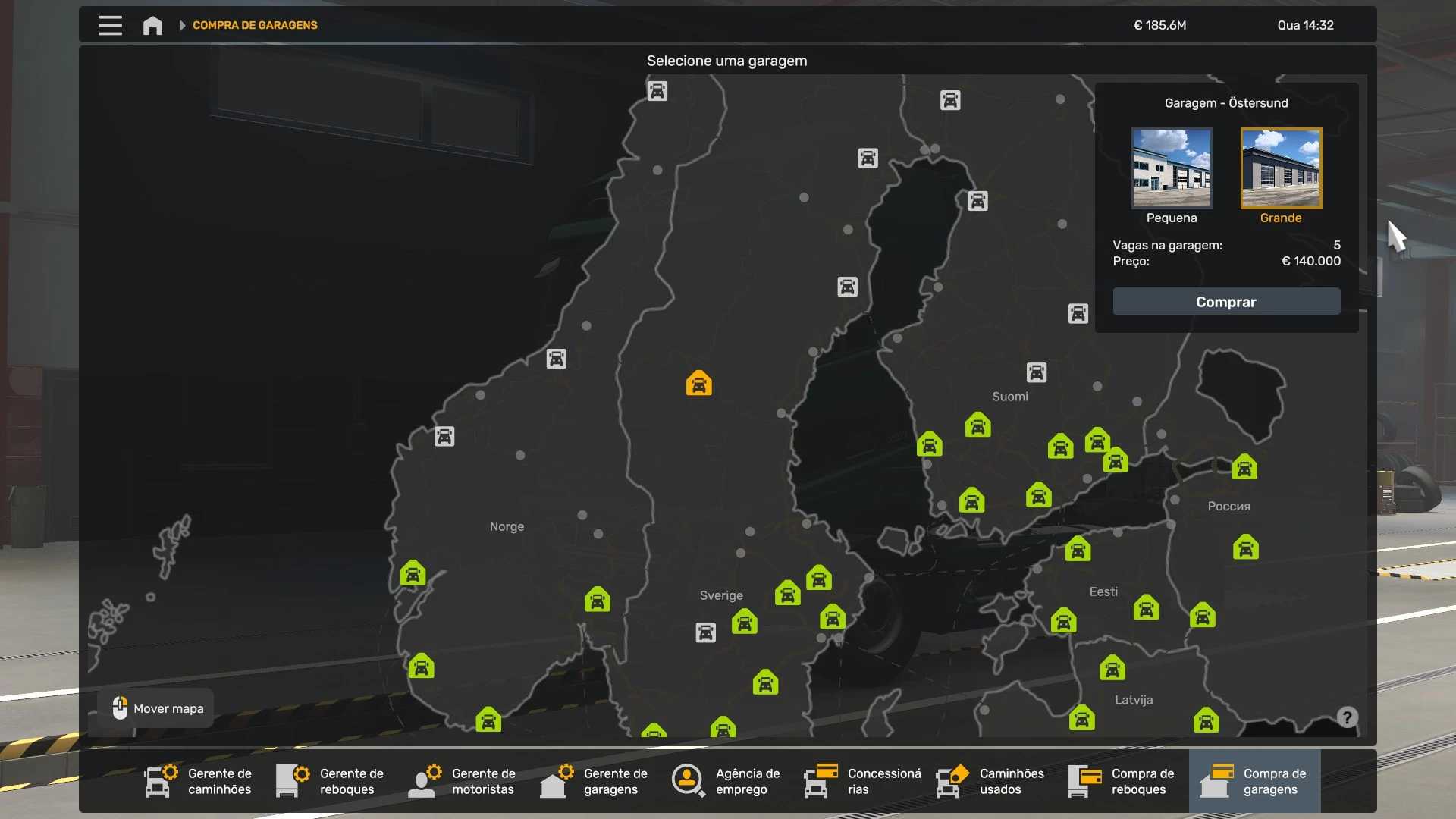The height and width of the screenshot is (819, 1456).
Task: Open Caminhões usados tab
Action: pyautogui.click(x=990, y=781)
